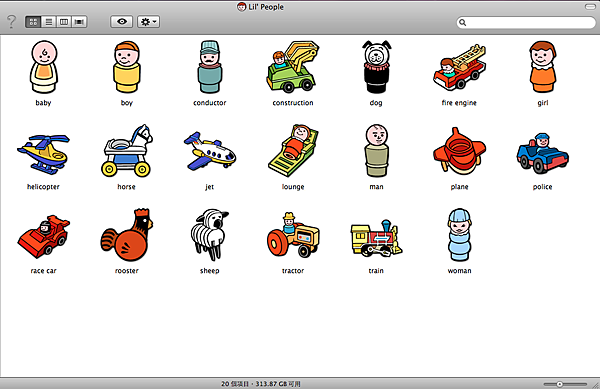Click the "construction" file name label

pos(293,103)
